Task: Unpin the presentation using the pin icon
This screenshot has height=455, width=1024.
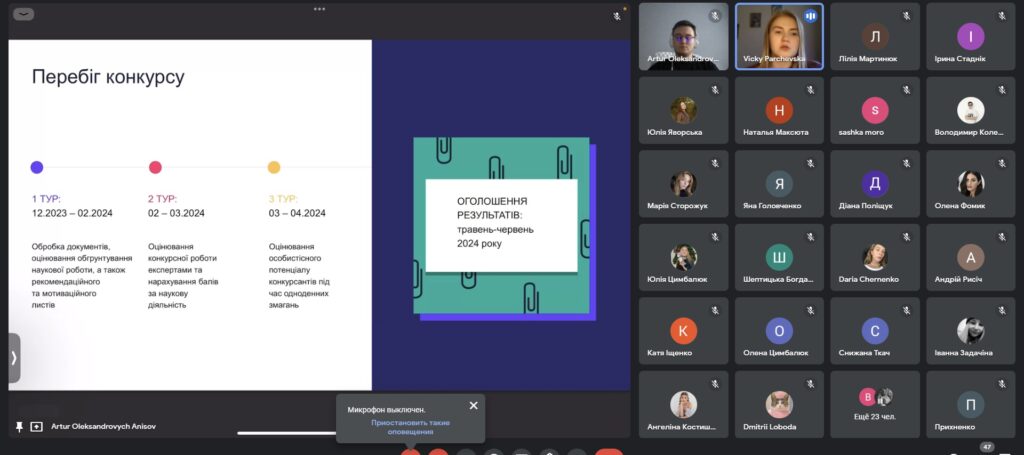Action: (x=19, y=426)
